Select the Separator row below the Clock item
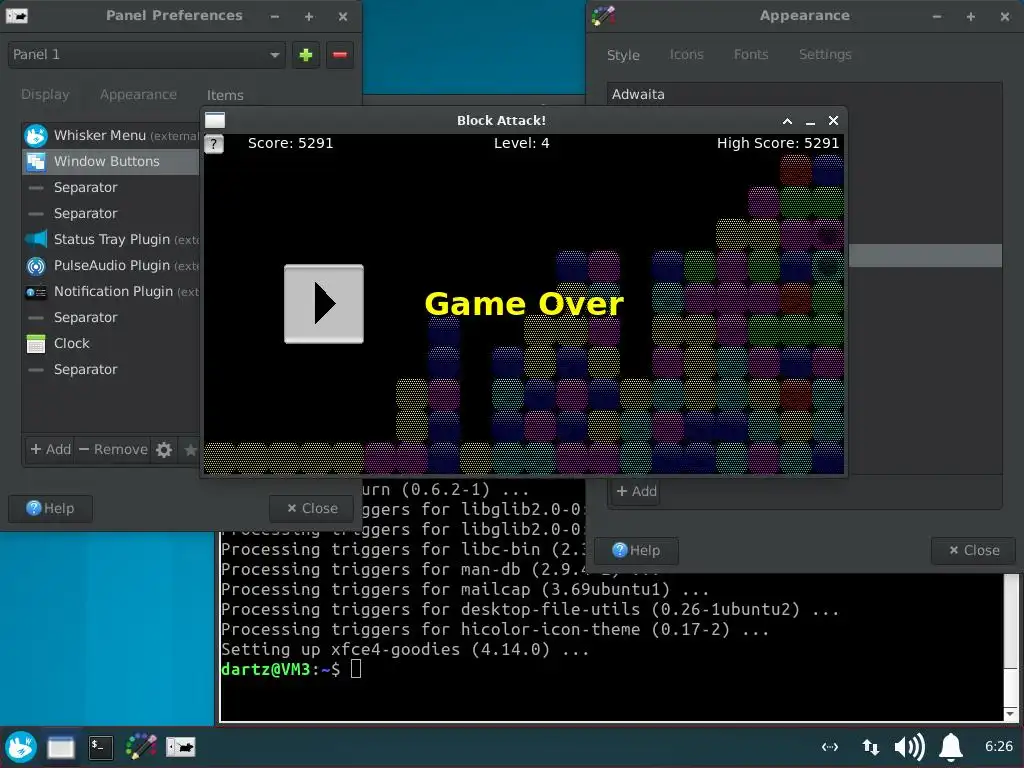 point(111,370)
